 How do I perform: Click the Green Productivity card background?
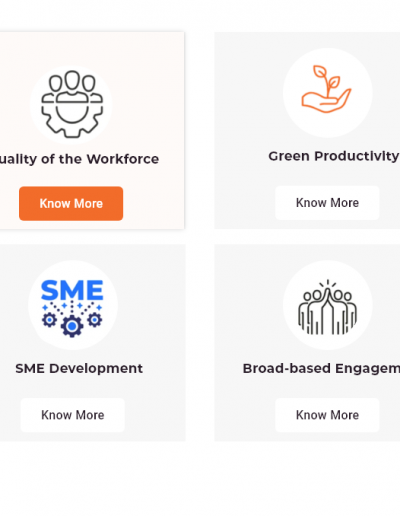click(x=247, y=133)
